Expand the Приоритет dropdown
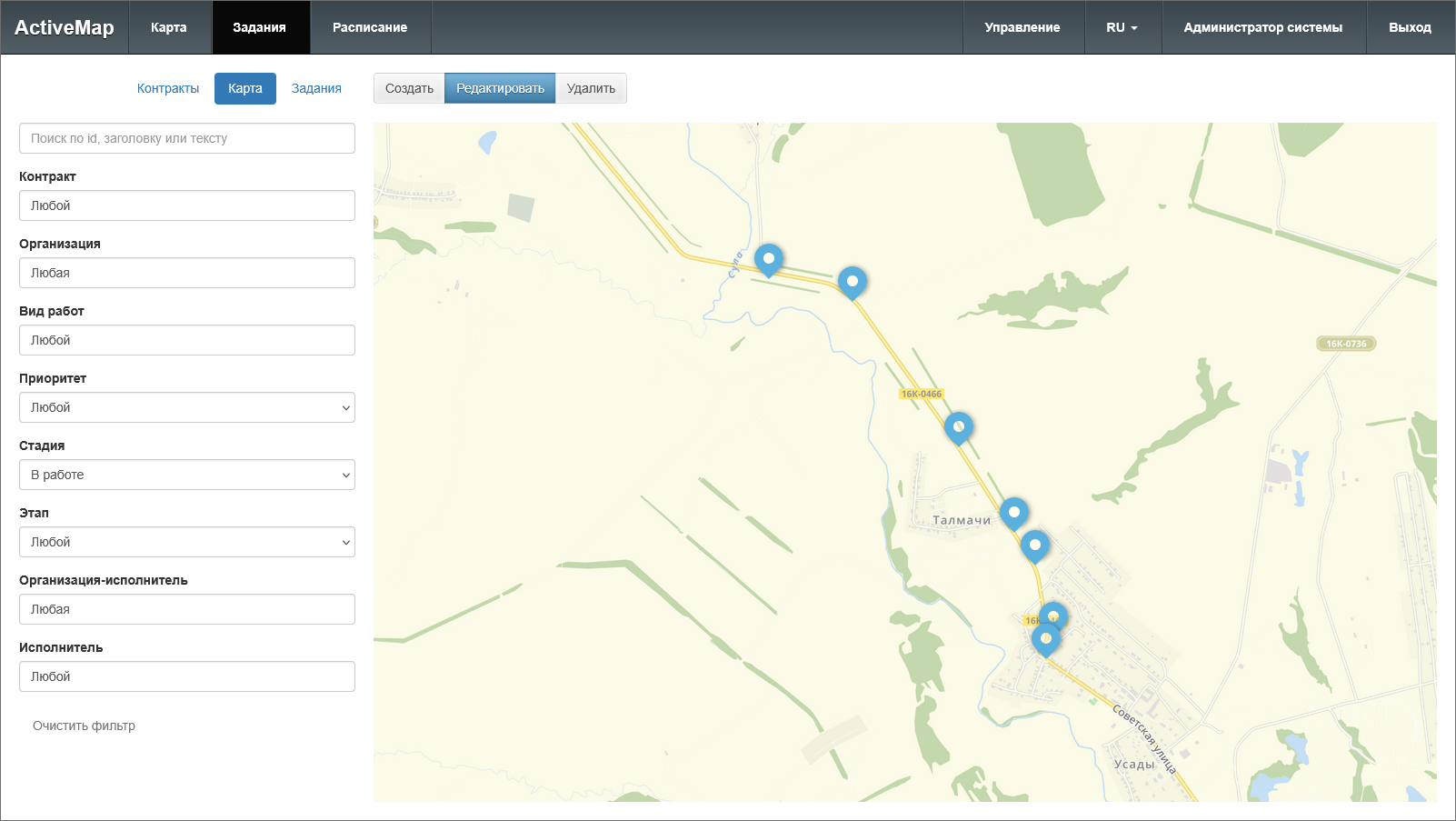 186,407
